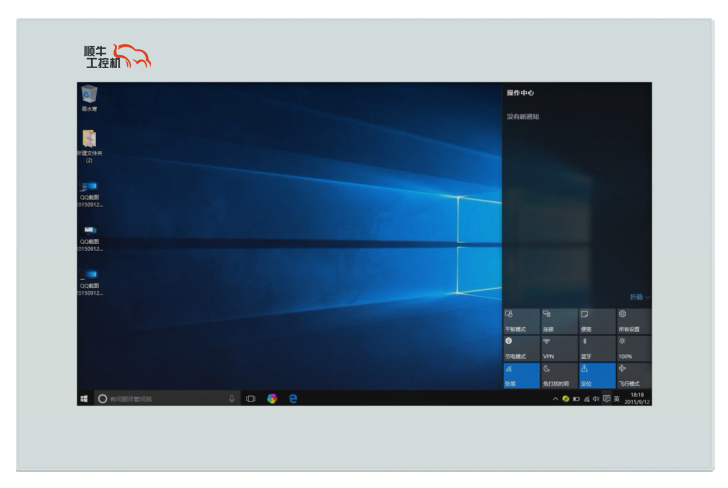
Task: Launch Microsoft Edge from the taskbar
Action: click(x=293, y=399)
